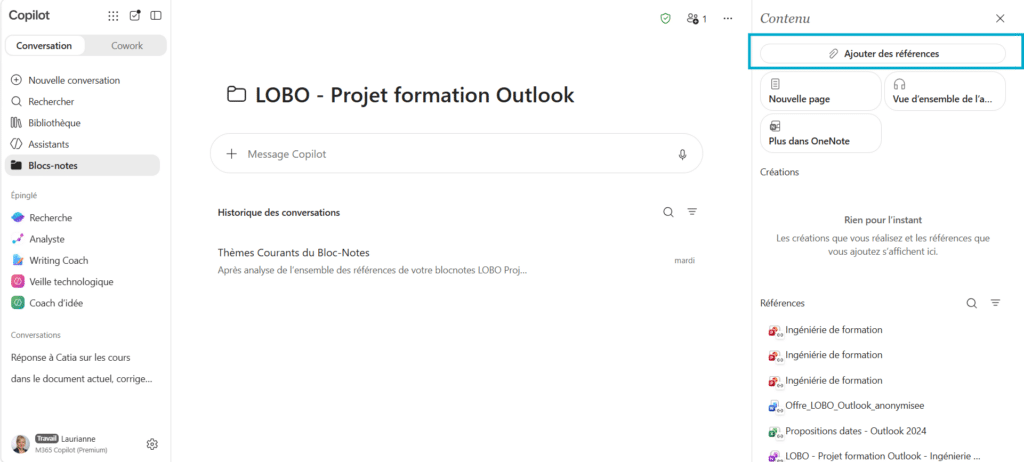Open the three-dot more options menu
Viewport: 1024px width, 462px height.
[x=728, y=19]
